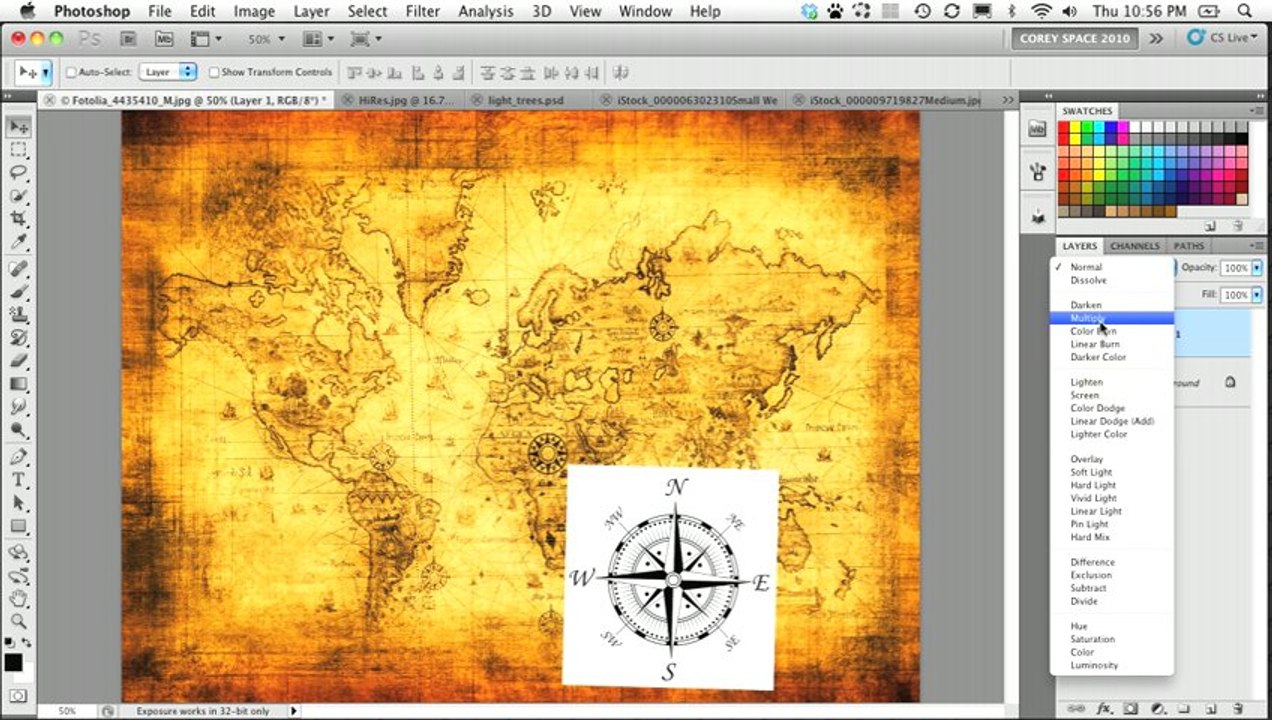The height and width of the screenshot is (720, 1272).
Task: Expand the CS Live dropdown
Action: pyautogui.click(x=1225, y=38)
